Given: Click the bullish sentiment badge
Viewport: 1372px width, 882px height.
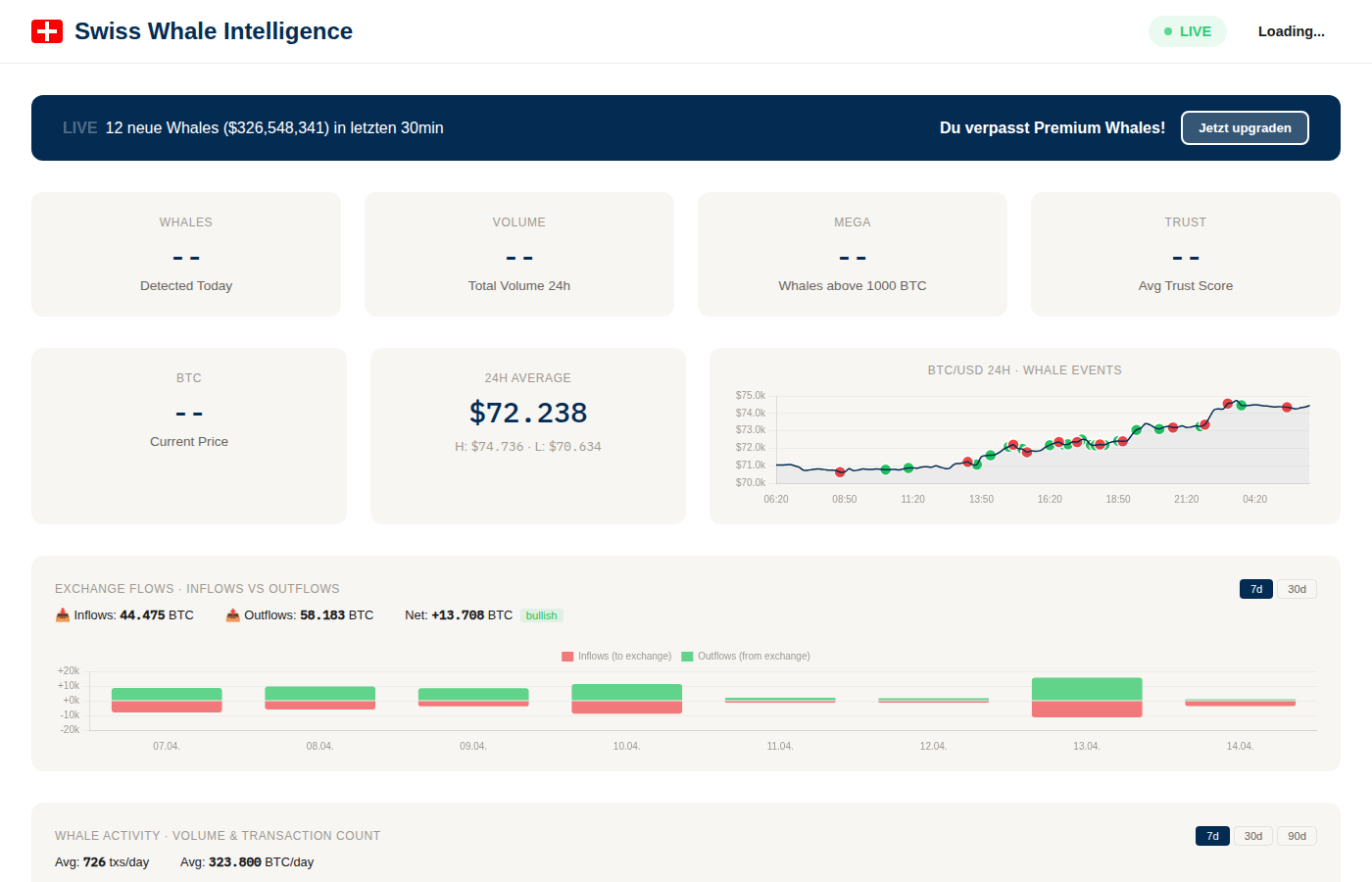Looking at the screenshot, I should point(541,614).
